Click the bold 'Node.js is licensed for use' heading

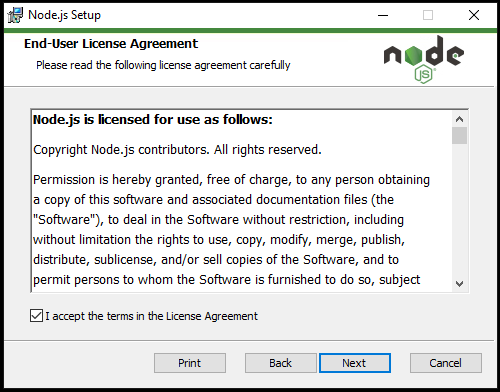coord(153,119)
